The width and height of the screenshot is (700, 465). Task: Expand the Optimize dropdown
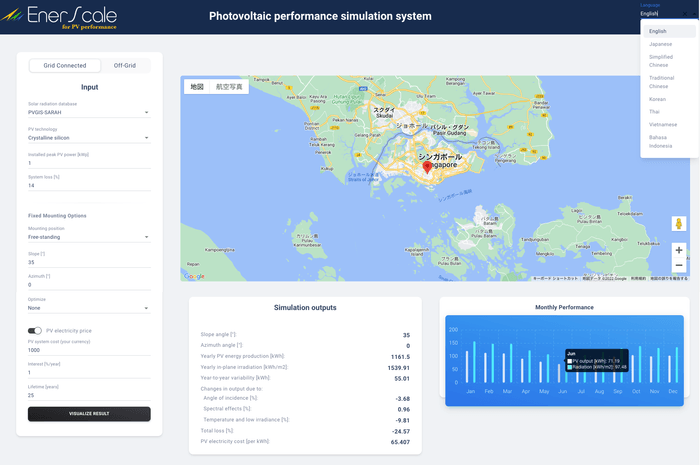click(x=89, y=308)
